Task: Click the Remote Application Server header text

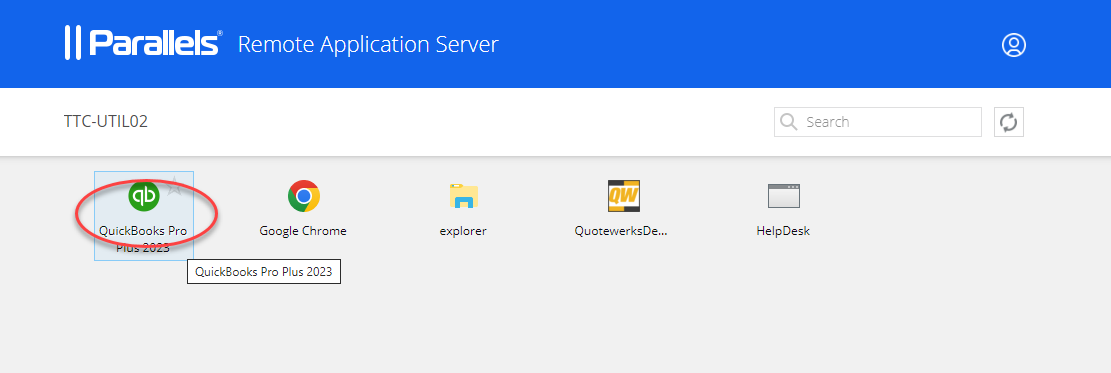Action: (368, 45)
